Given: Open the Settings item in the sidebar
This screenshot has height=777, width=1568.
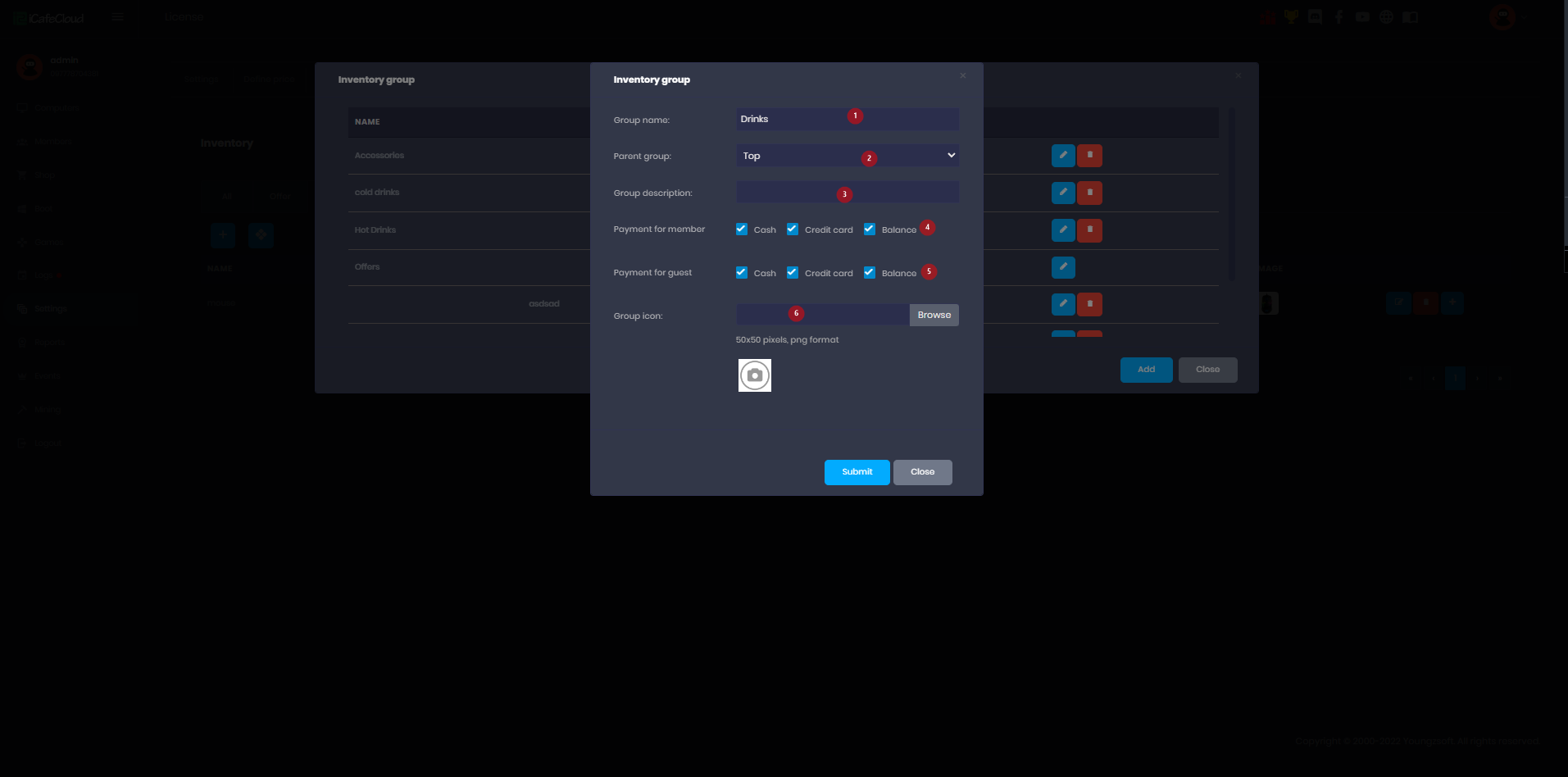Looking at the screenshot, I should pos(51,309).
